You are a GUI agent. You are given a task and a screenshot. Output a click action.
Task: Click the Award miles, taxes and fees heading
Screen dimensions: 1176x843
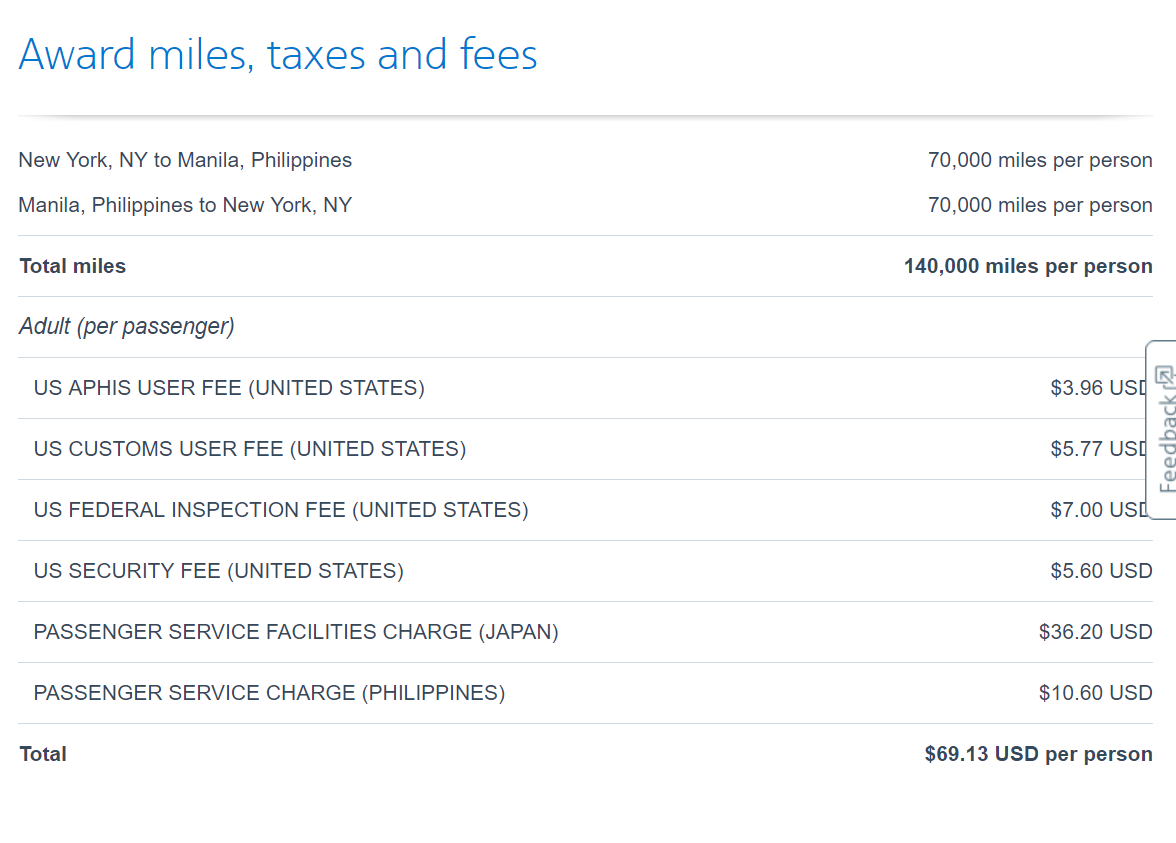278,54
